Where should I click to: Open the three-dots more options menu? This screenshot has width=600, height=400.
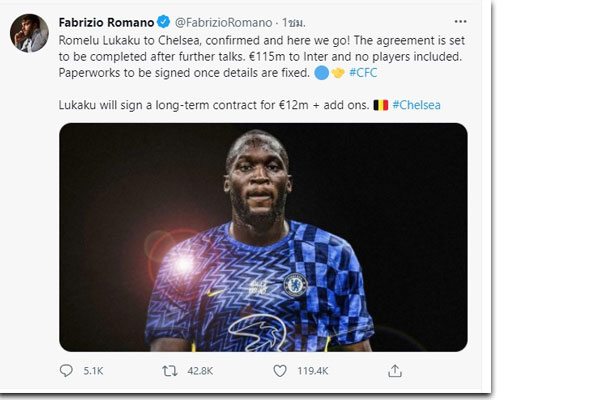(x=460, y=21)
